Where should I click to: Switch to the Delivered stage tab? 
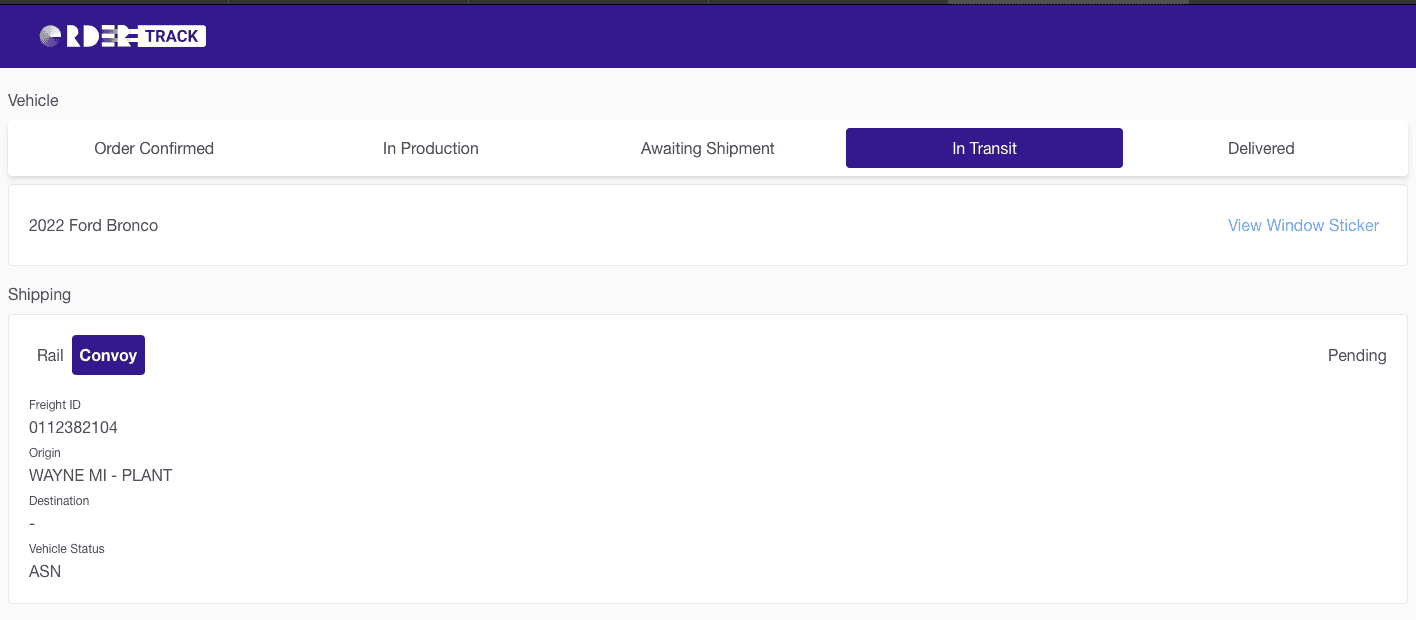[x=1261, y=148]
